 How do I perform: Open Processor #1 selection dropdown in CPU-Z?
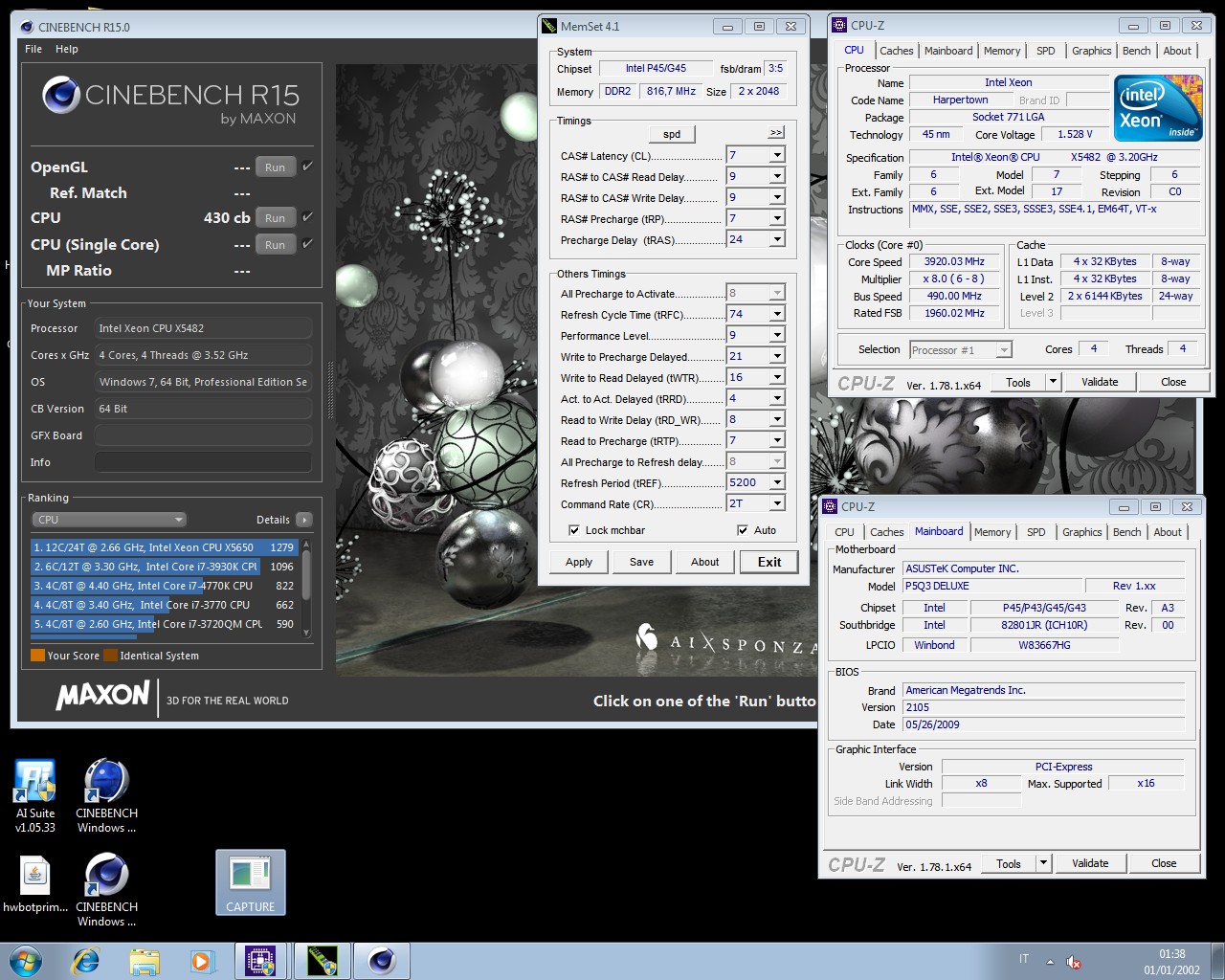pos(960,350)
